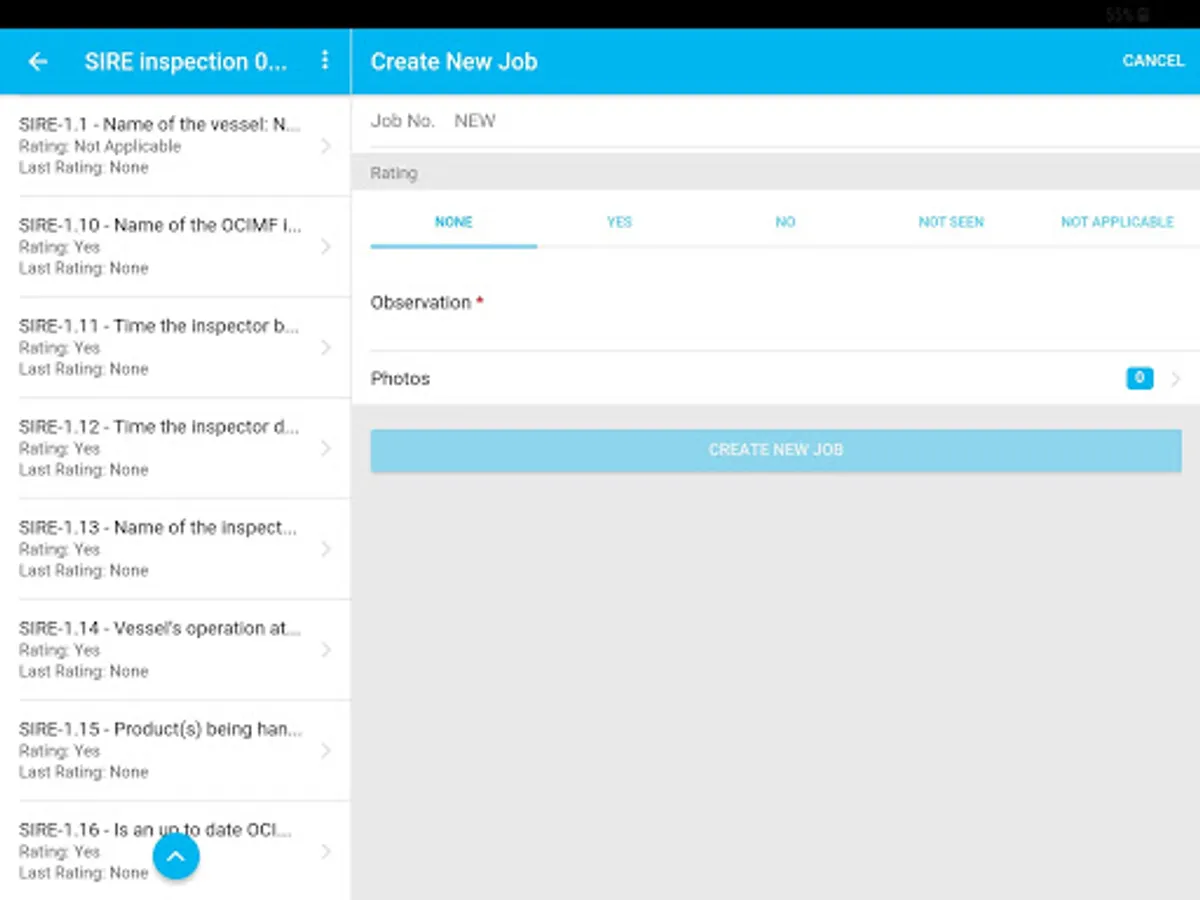Select the NOT APPLICABLE rating tab

tap(1117, 222)
